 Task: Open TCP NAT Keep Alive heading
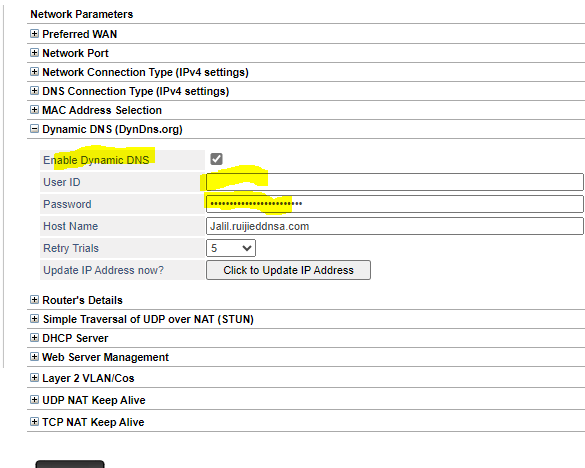[93, 422]
